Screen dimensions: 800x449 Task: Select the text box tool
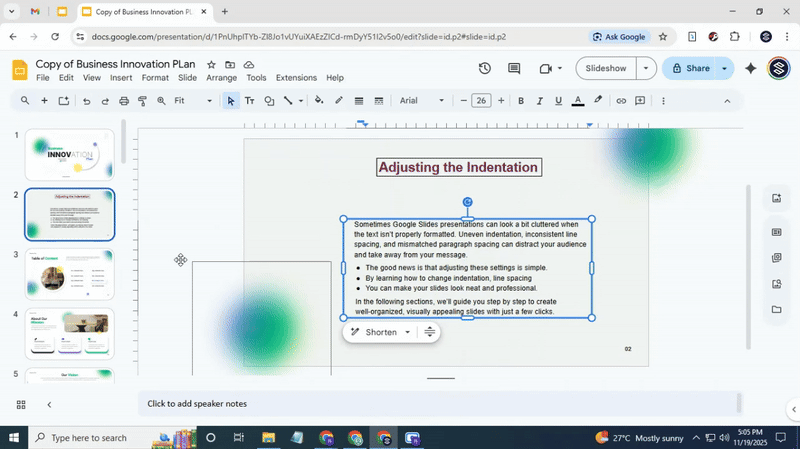coord(250,101)
